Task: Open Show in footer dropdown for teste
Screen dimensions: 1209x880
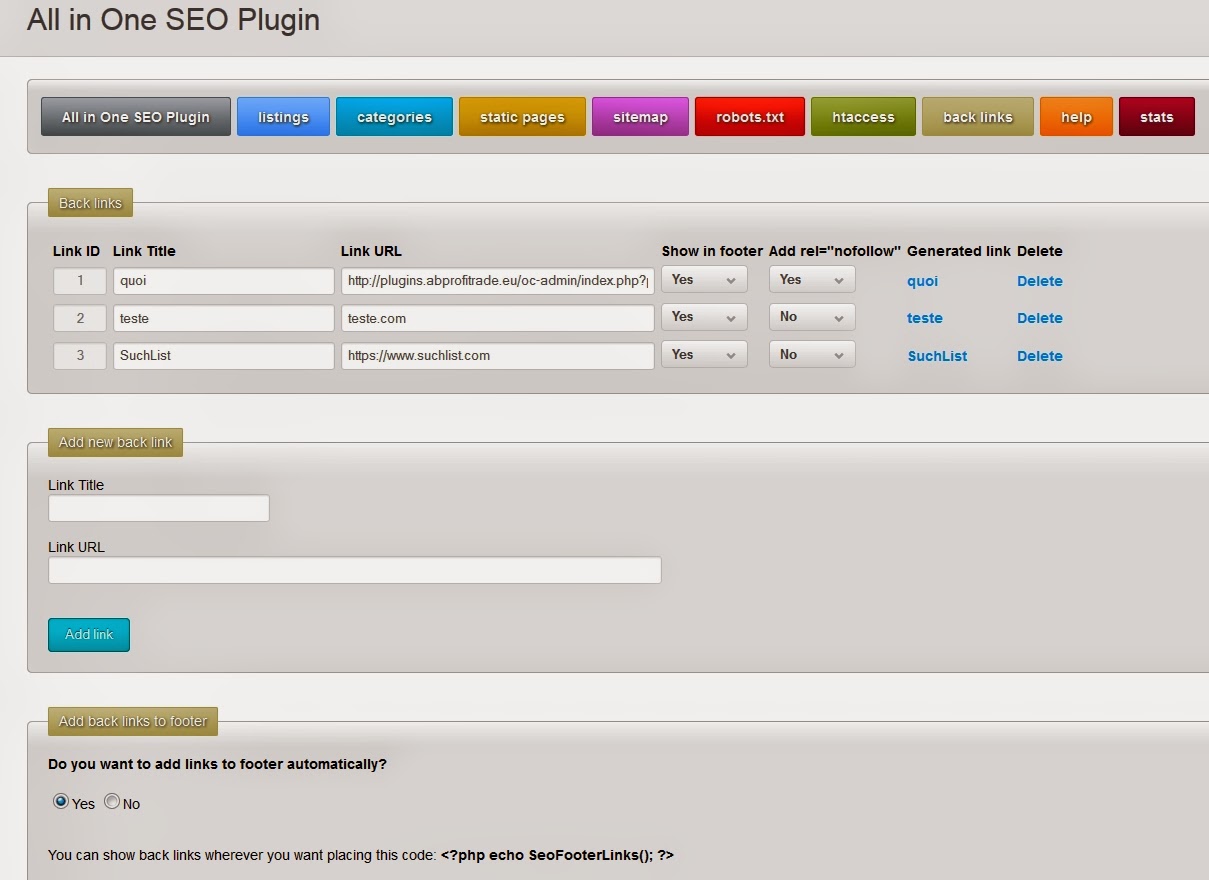Action: (704, 317)
